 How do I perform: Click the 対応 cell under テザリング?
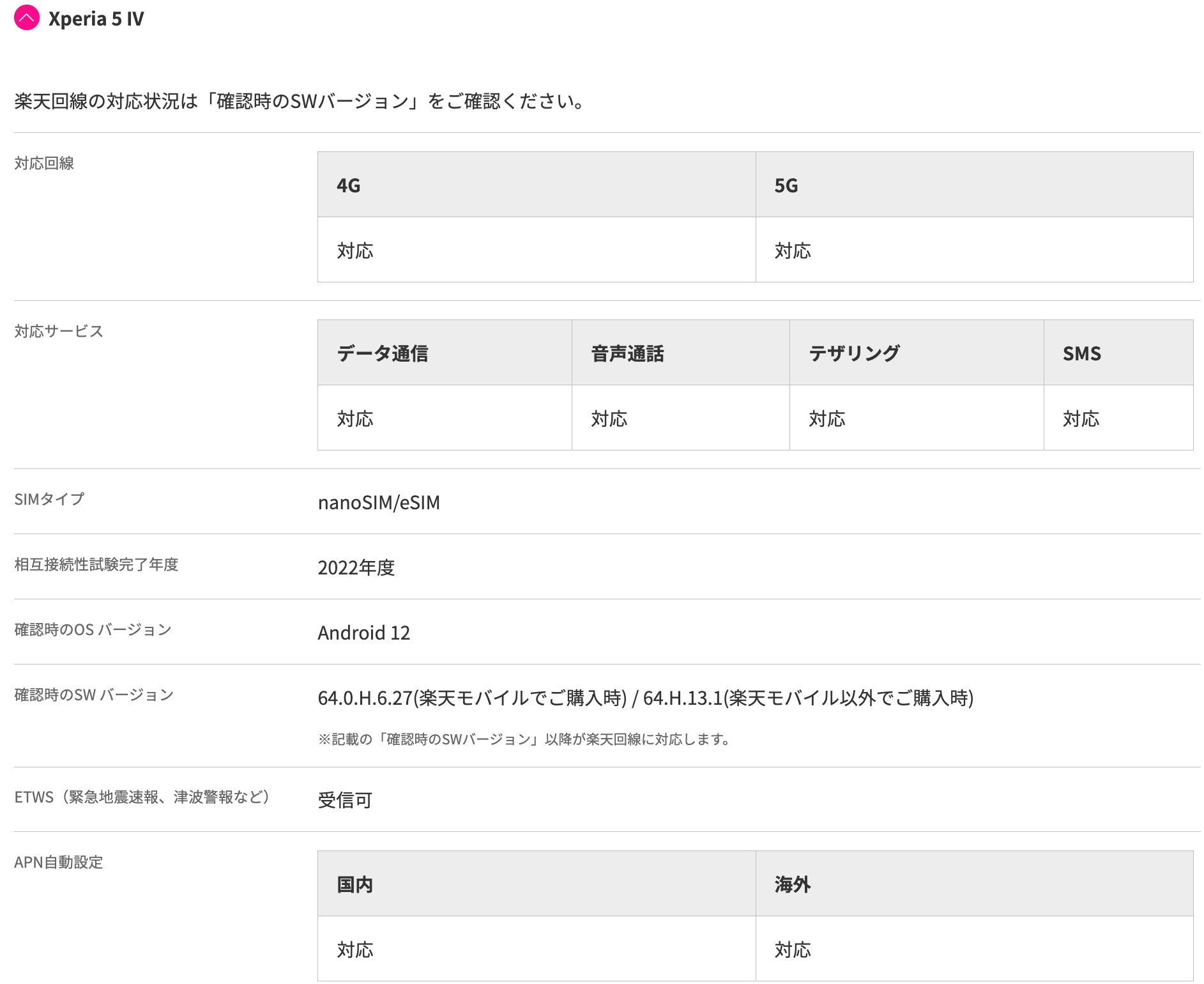click(917, 418)
